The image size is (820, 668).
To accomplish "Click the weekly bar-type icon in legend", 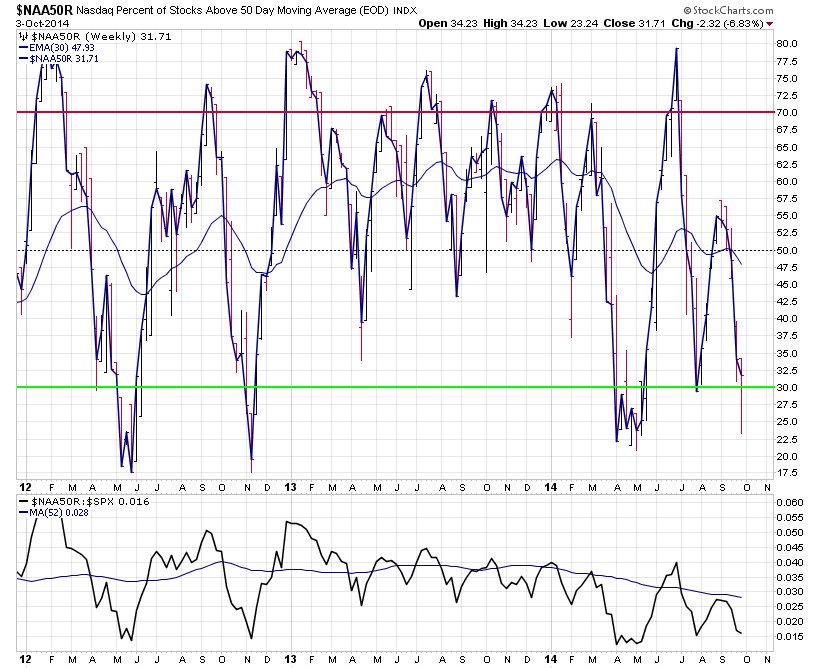I will (x=22, y=36).
